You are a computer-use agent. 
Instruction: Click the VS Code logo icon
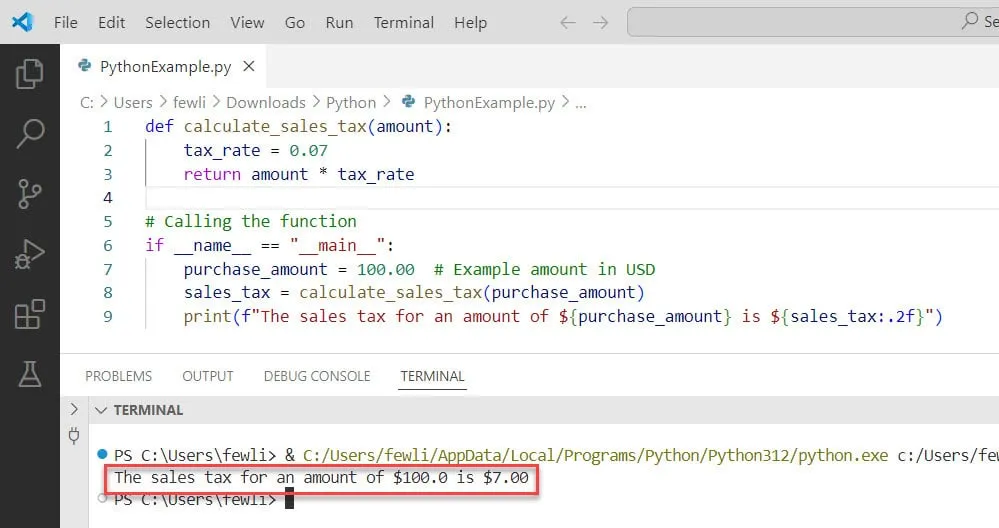[22, 22]
